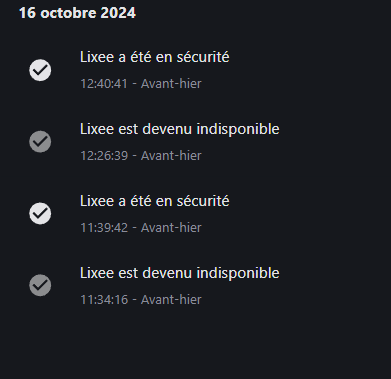Click the 12:26:39 time label

[x=104, y=156]
